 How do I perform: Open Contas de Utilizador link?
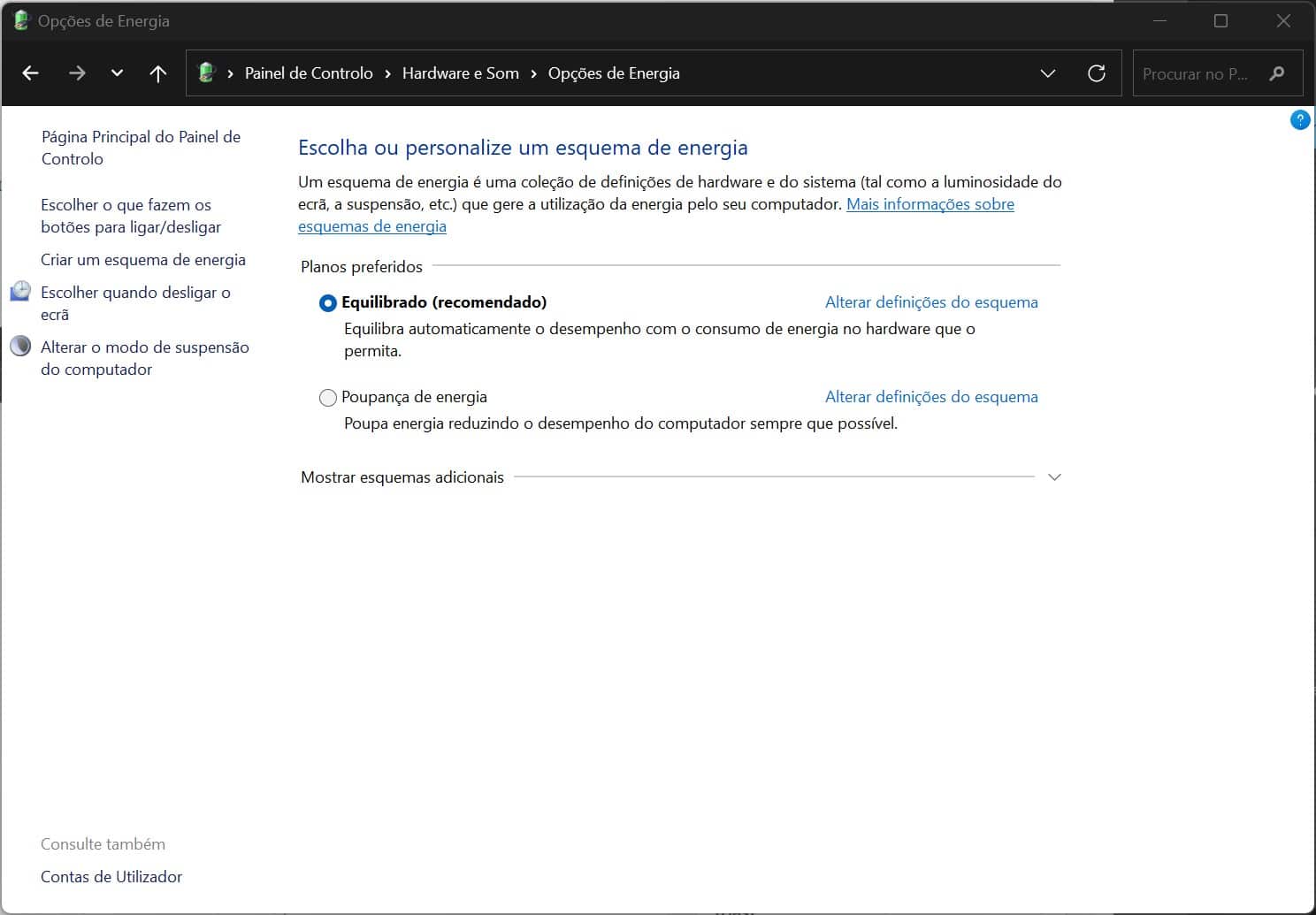[111, 877]
